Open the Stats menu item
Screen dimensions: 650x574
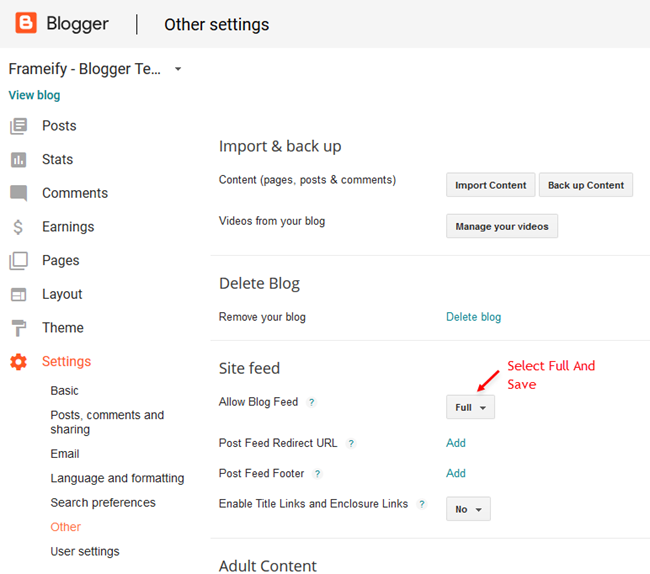[58, 159]
